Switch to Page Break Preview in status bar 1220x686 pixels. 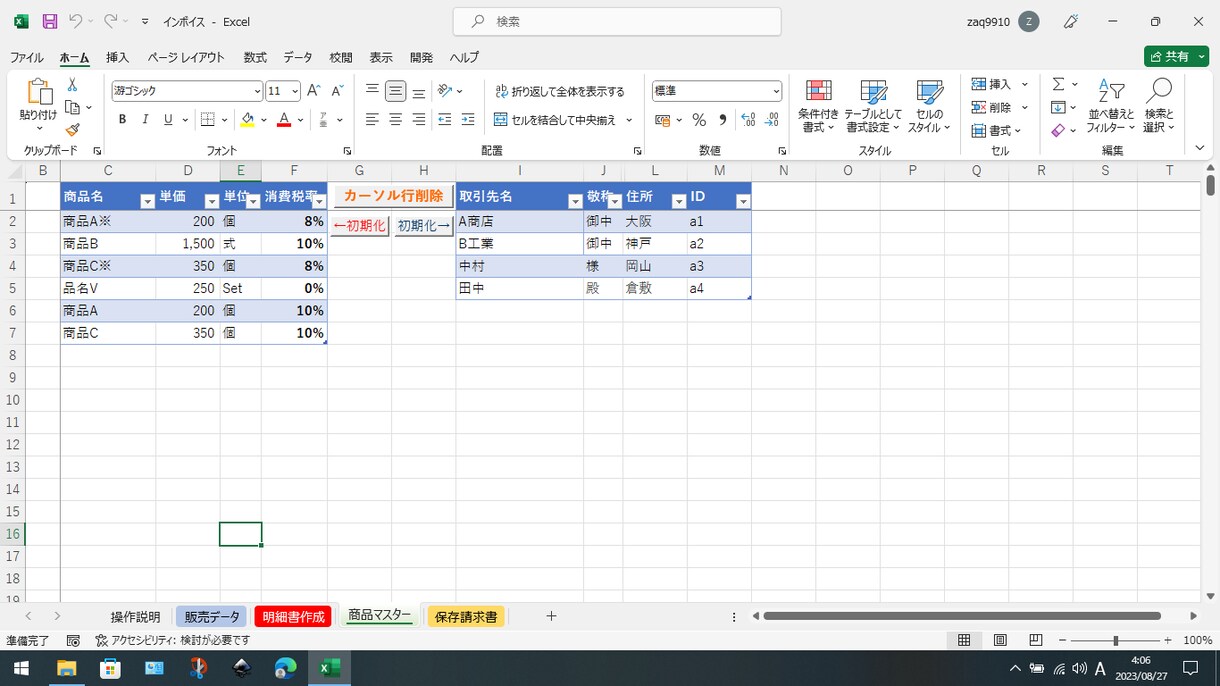click(1036, 640)
